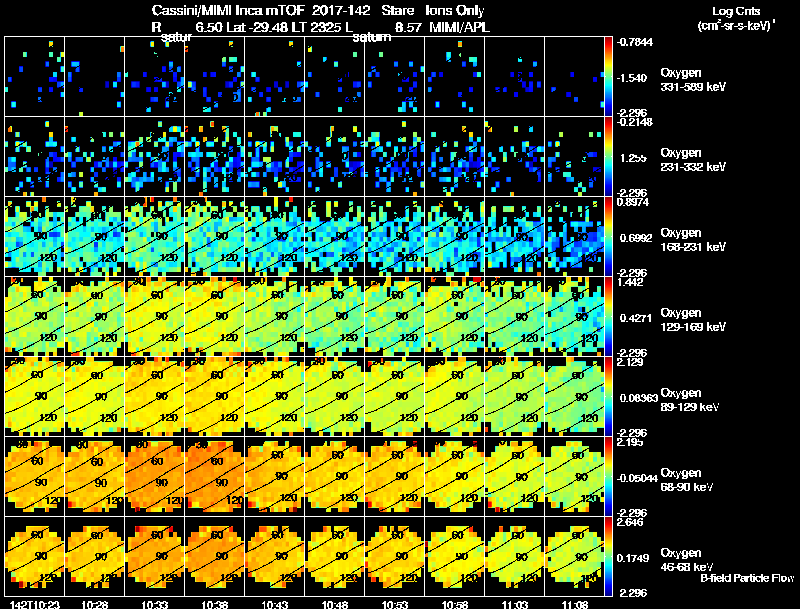Click the Oxygen 231-332 keV row label
Image resolution: width=800 pixels, height=609 pixels.
pos(693,160)
